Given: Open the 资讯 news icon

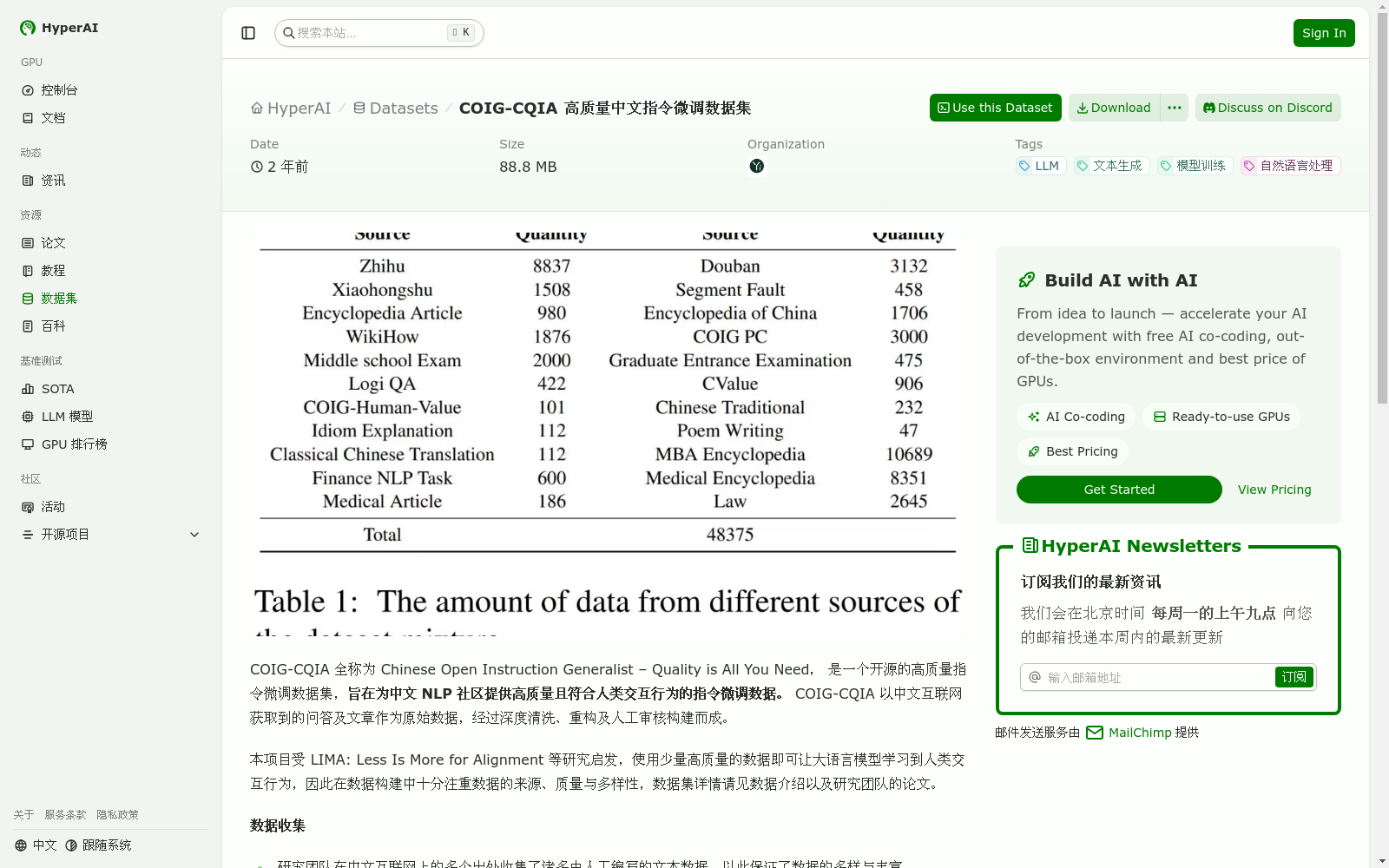Looking at the screenshot, I should [28, 181].
